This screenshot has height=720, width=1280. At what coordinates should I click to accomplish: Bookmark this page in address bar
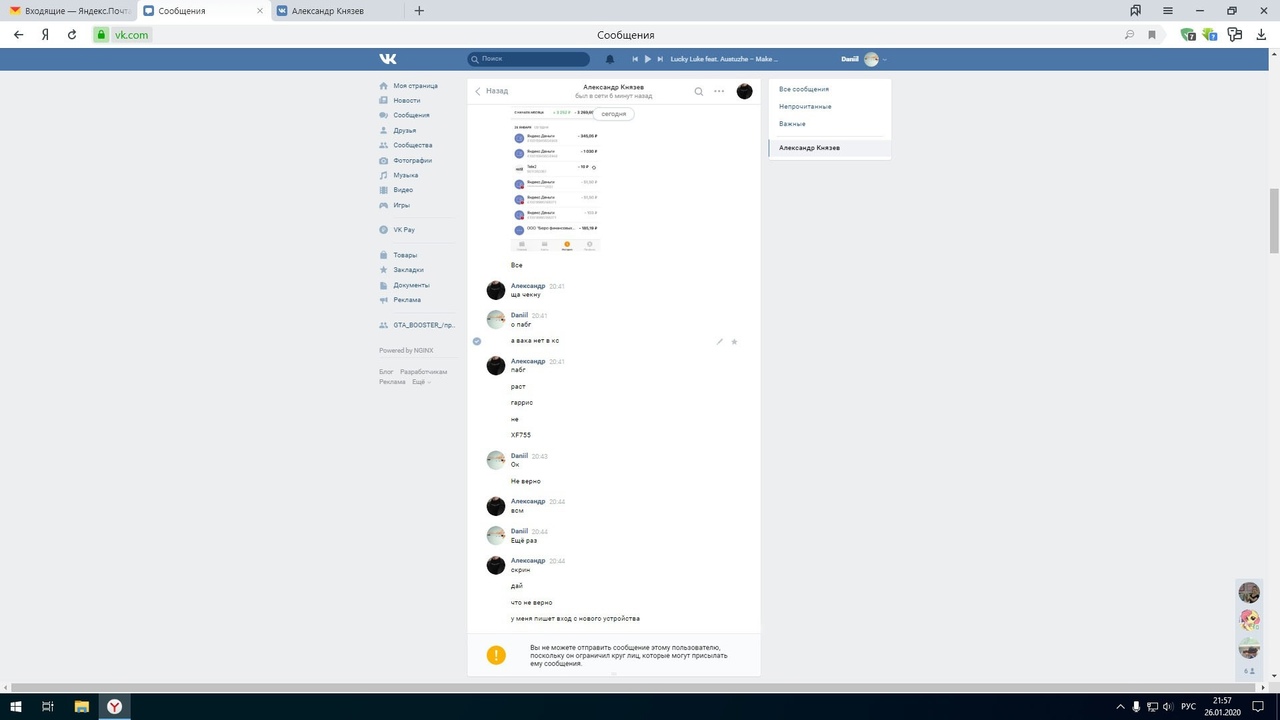1152,35
